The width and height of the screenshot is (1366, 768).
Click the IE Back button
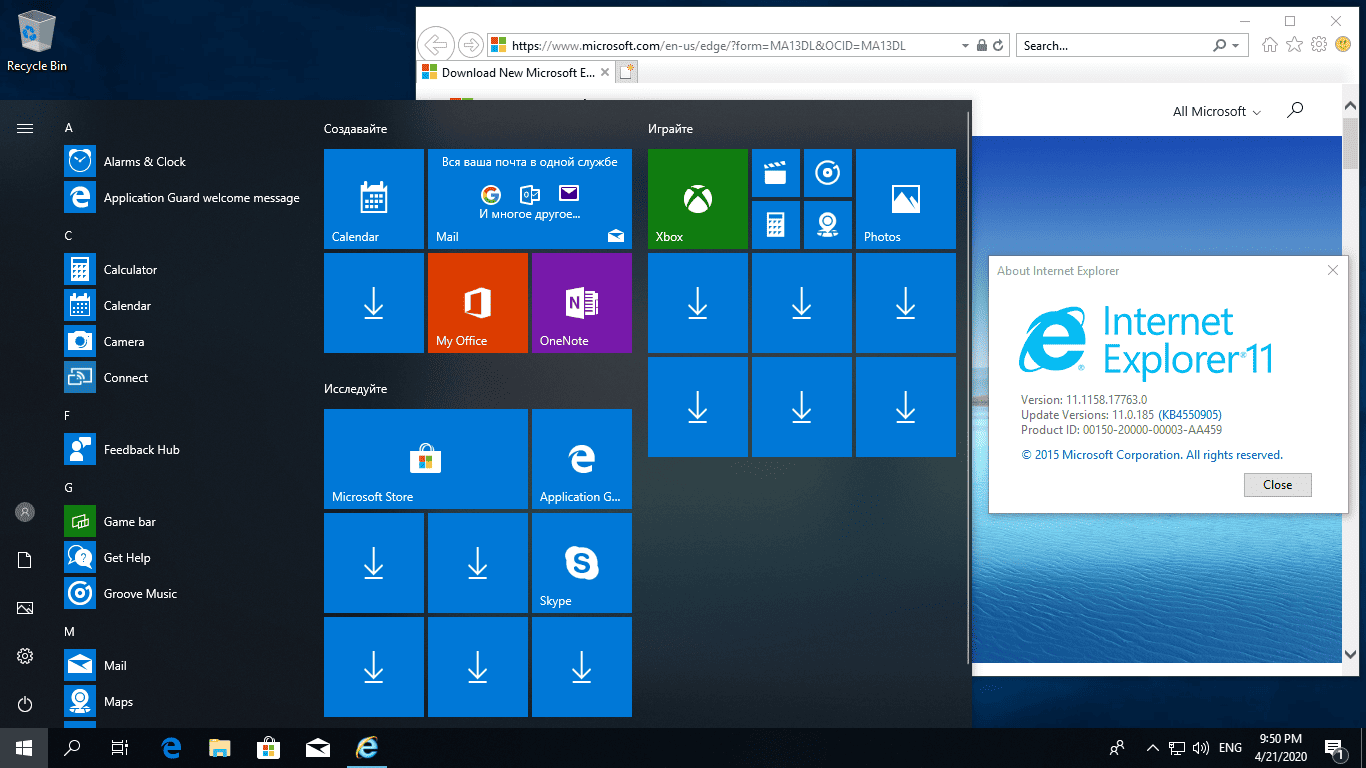pyautogui.click(x=435, y=45)
